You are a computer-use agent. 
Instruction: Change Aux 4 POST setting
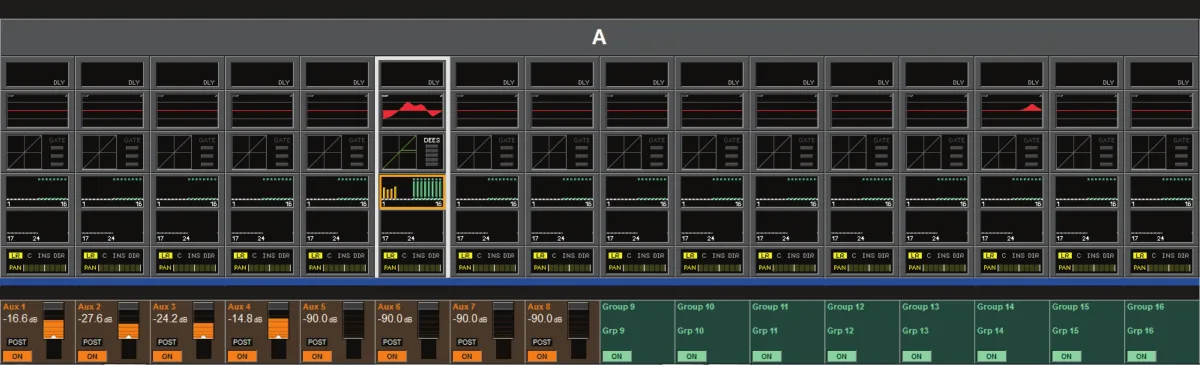pos(242,342)
